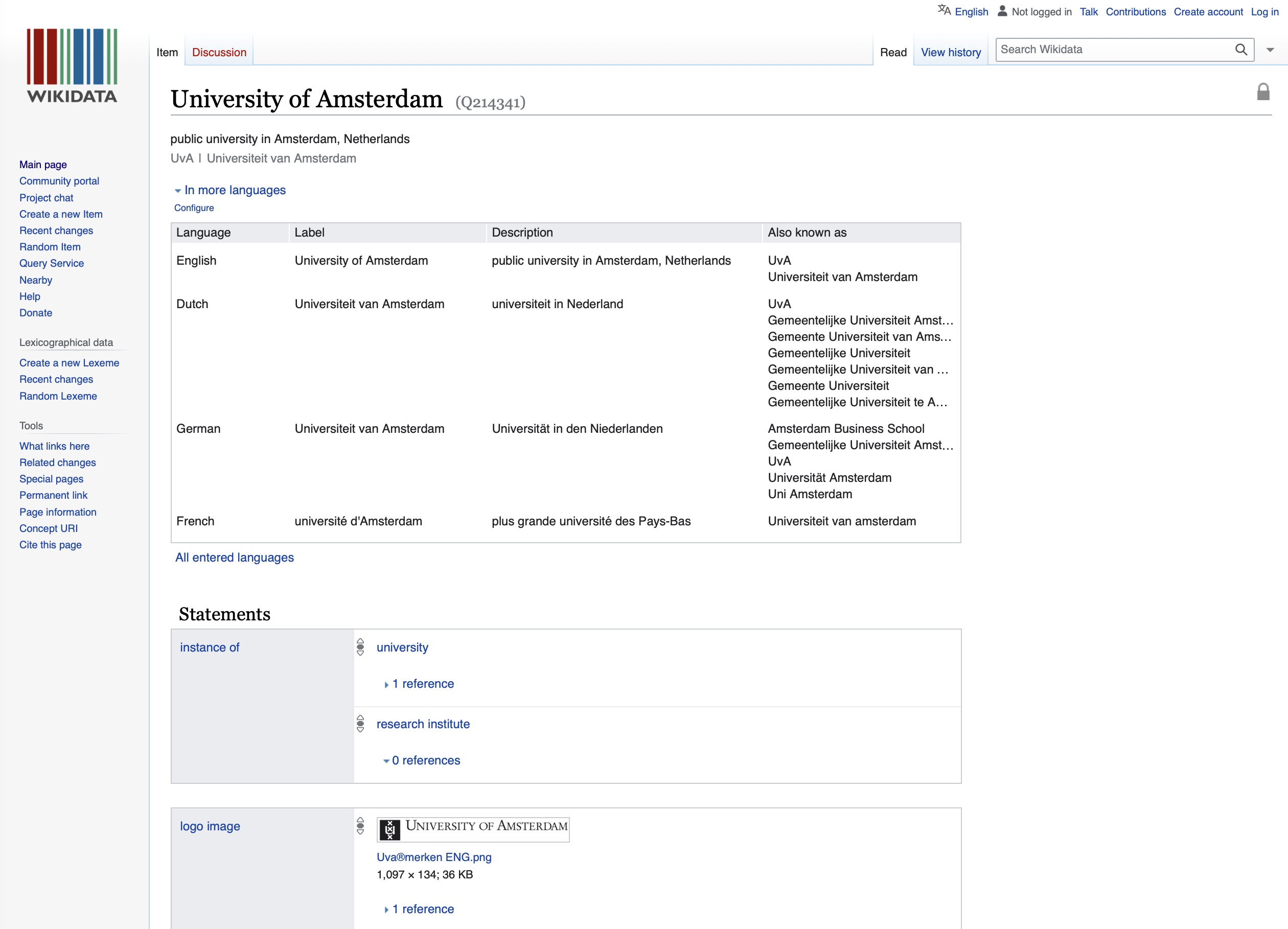
Task: Open the View history tab
Action: 951,52
